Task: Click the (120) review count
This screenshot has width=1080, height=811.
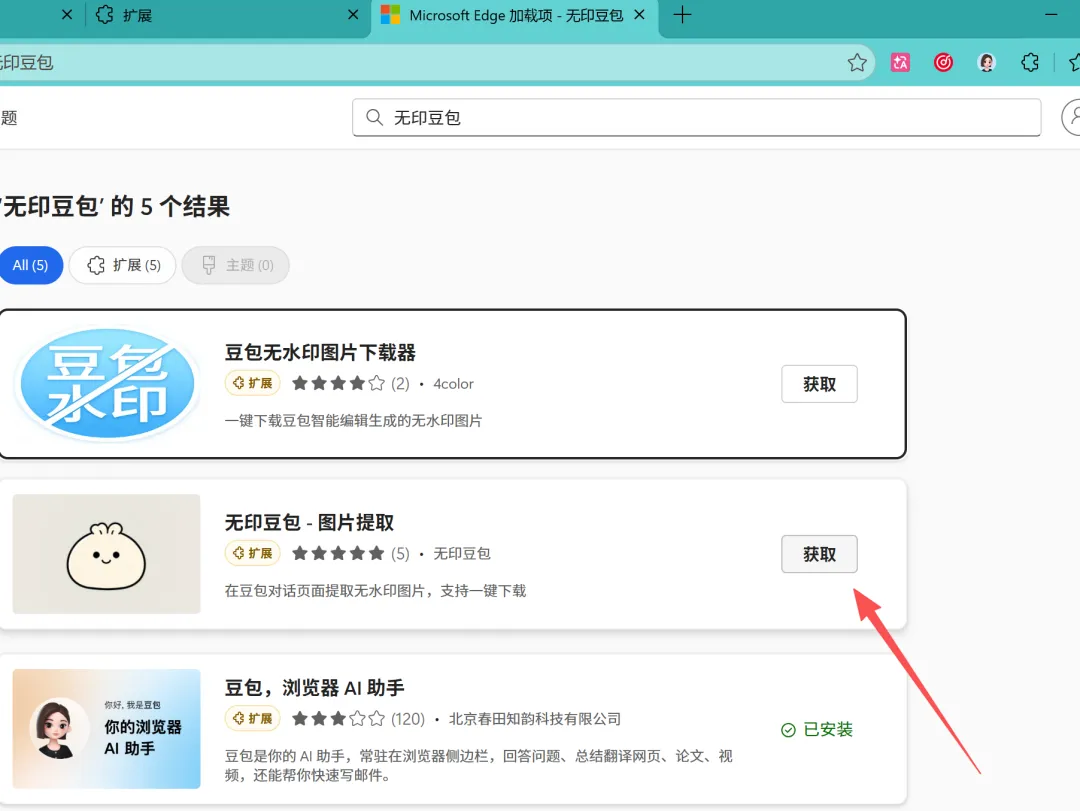Action: [408, 719]
